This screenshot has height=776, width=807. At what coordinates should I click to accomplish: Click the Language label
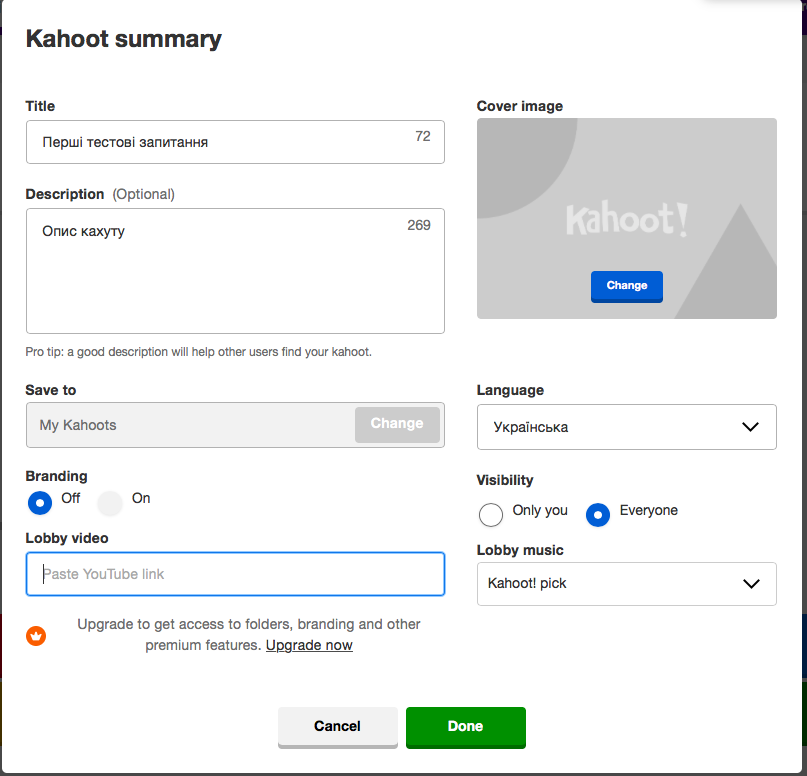pyautogui.click(x=510, y=391)
